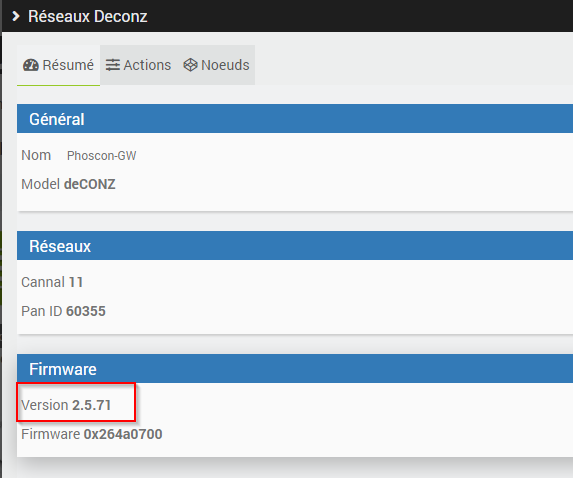Click the Réseaux panel header
The image size is (573, 478).
[x=295, y=246]
